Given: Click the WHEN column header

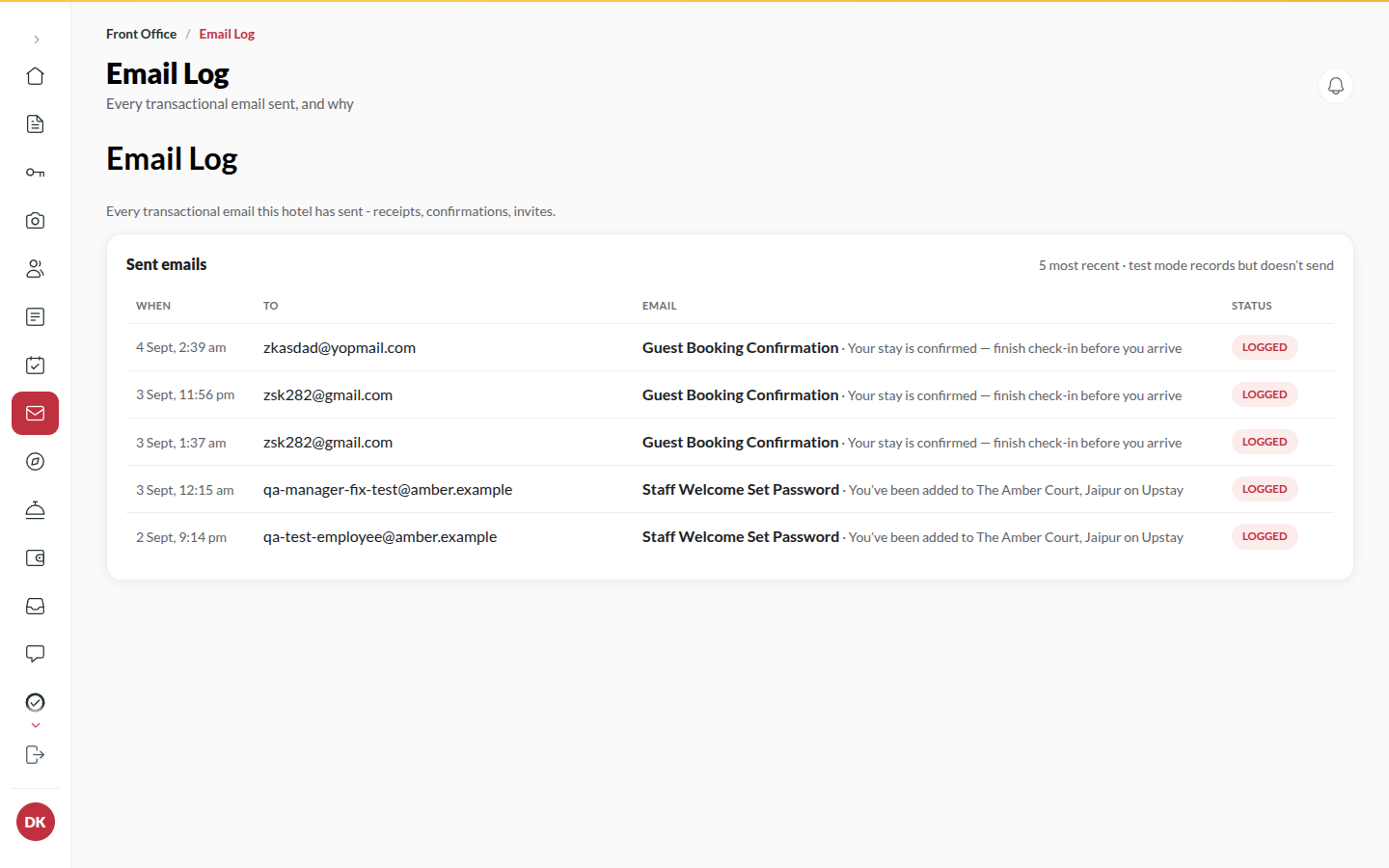Looking at the screenshot, I should pyautogui.click(x=153, y=306).
